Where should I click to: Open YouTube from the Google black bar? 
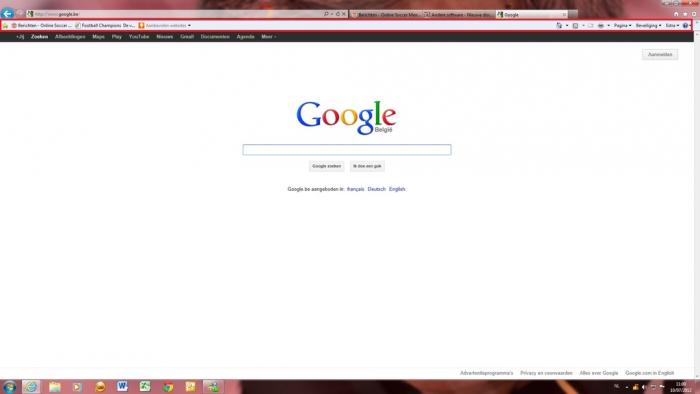tap(139, 37)
